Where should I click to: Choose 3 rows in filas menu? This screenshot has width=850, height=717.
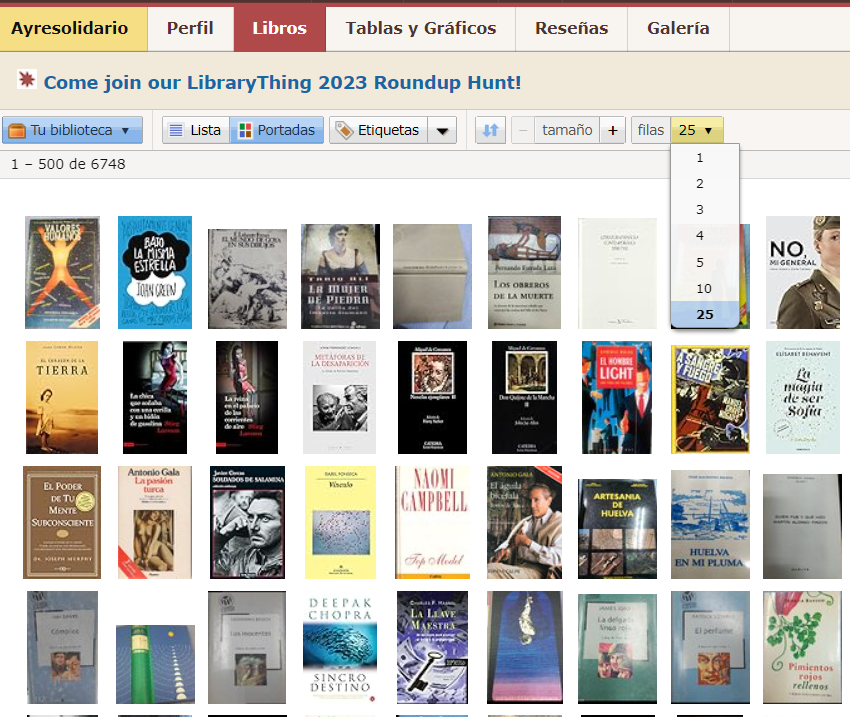(x=705, y=210)
